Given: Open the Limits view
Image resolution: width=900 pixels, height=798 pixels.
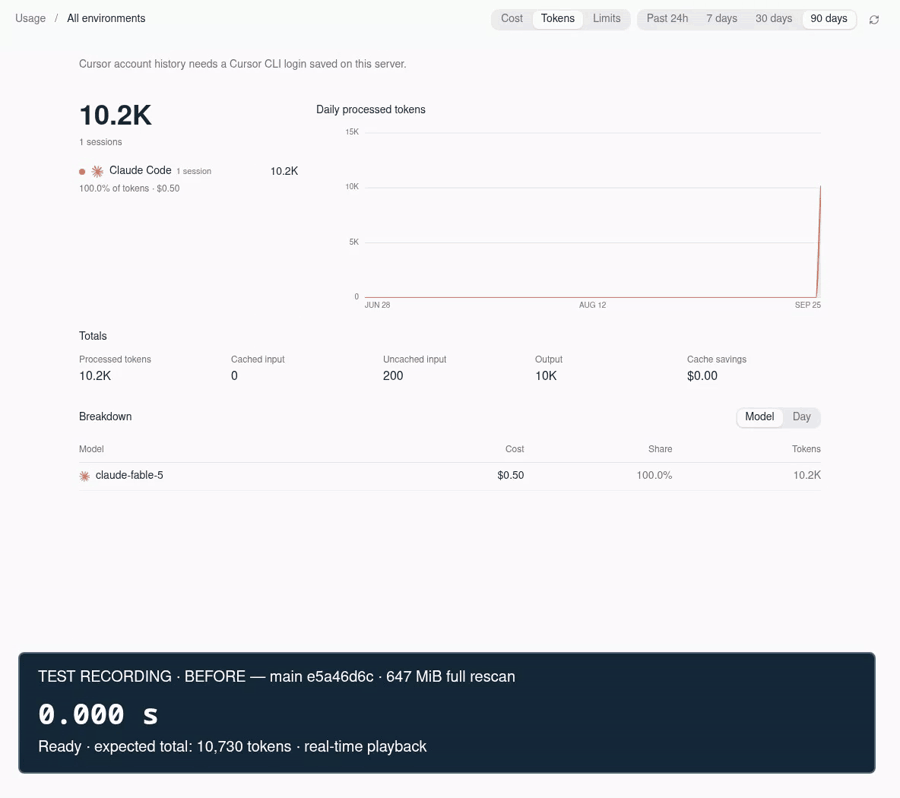Looking at the screenshot, I should (606, 18).
